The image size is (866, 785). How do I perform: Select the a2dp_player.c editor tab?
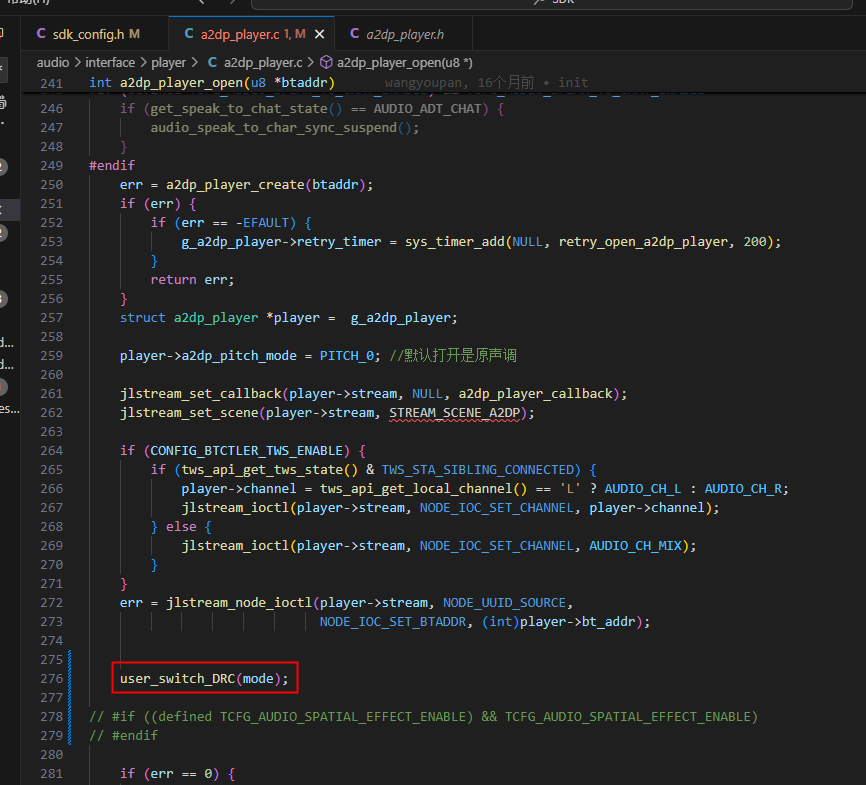251,34
